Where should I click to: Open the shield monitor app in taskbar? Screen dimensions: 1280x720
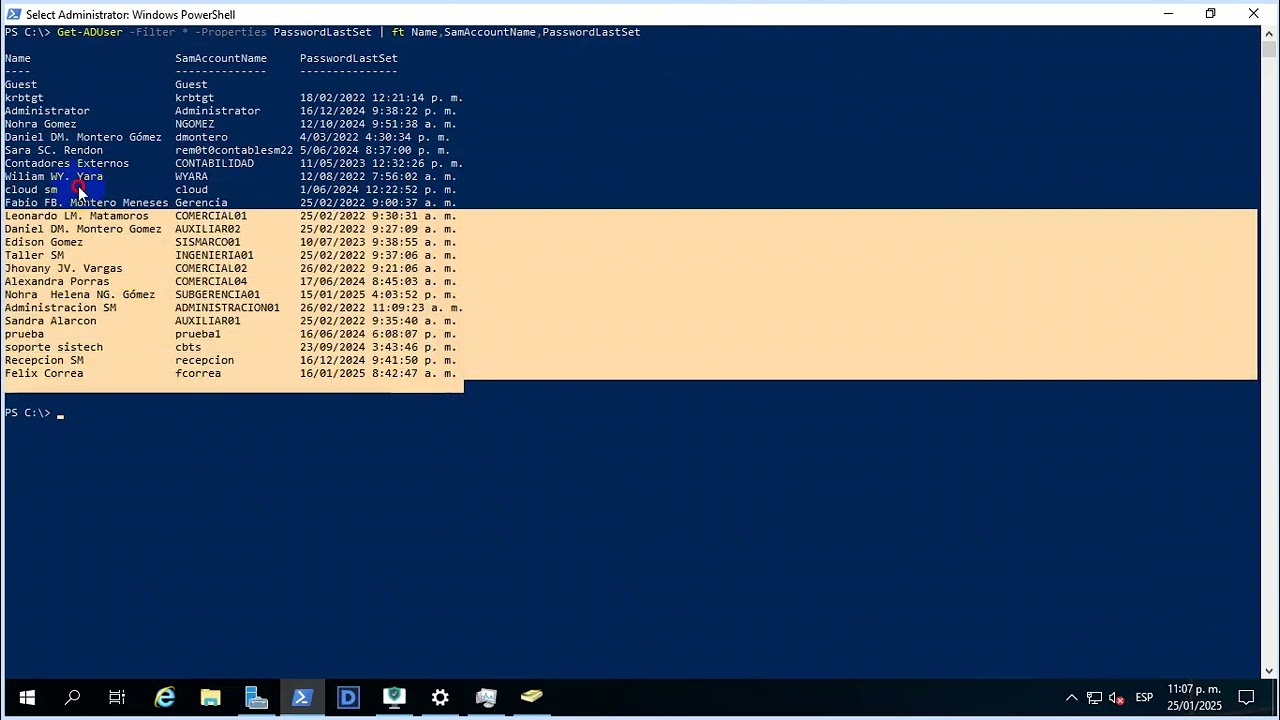pos(394,697)
